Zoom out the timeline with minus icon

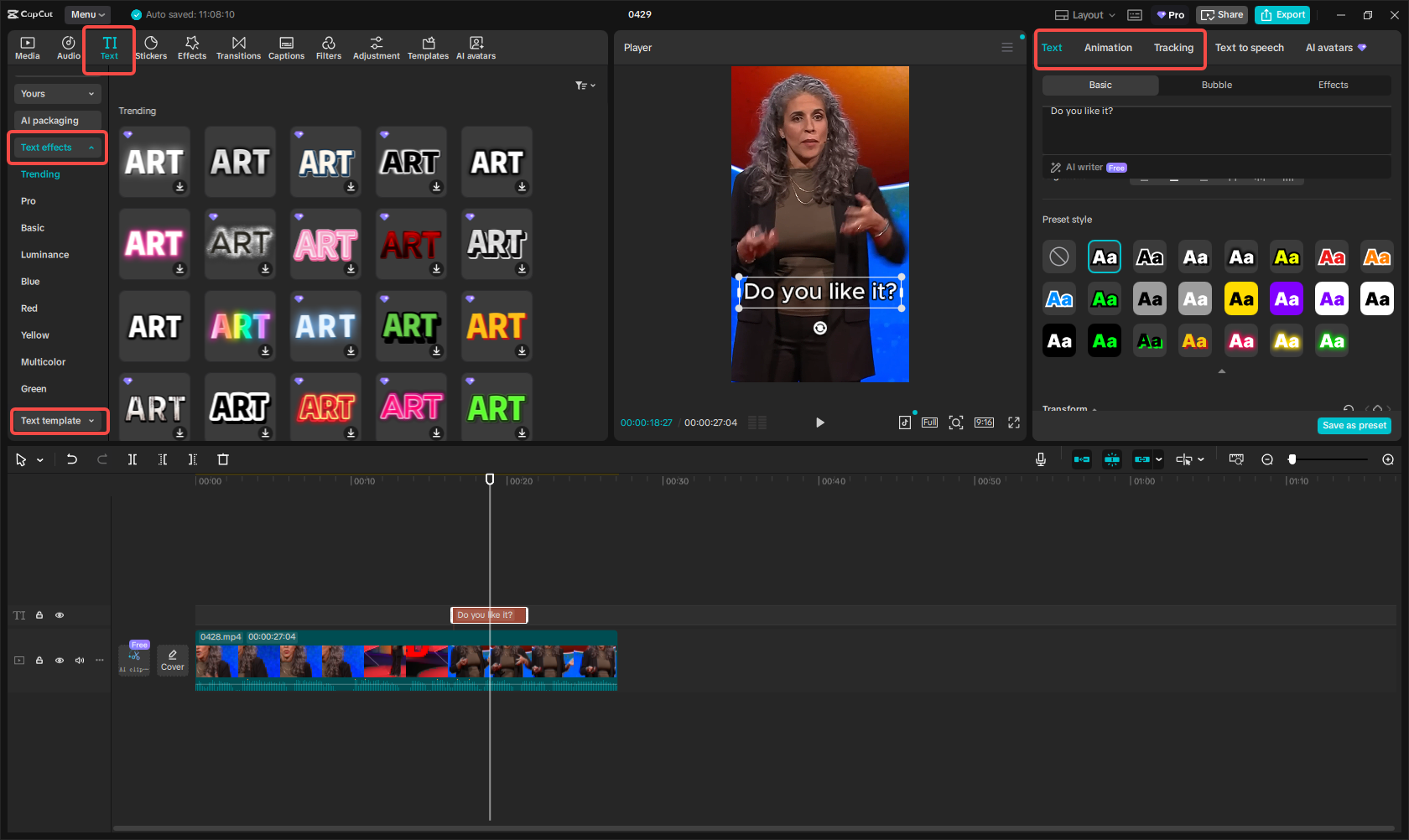tap(1267, 459)
